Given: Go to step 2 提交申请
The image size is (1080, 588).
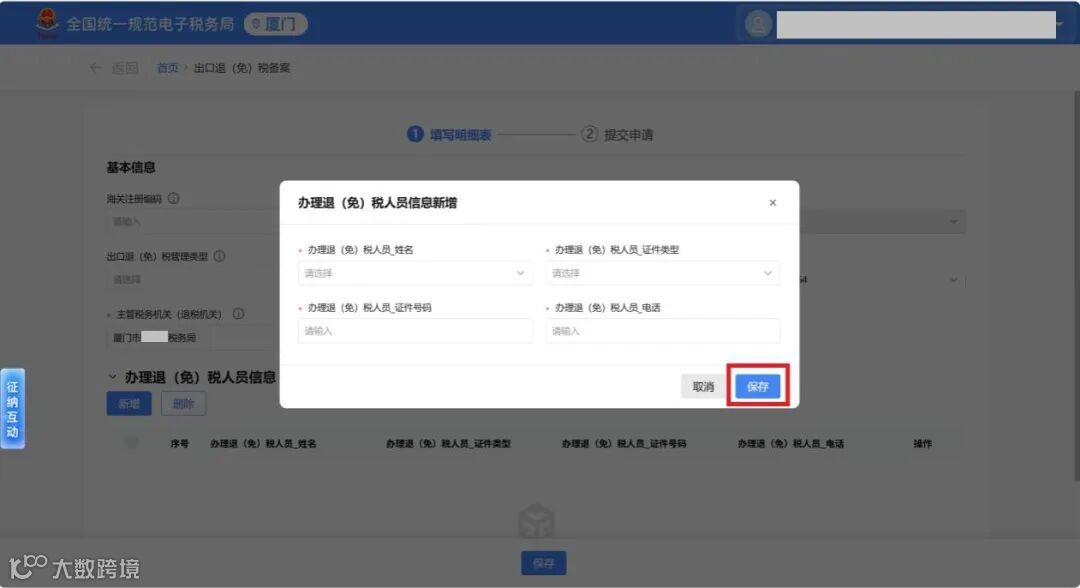Looking at the screenshot, I should pyautogui.click(x=618, y=134).
